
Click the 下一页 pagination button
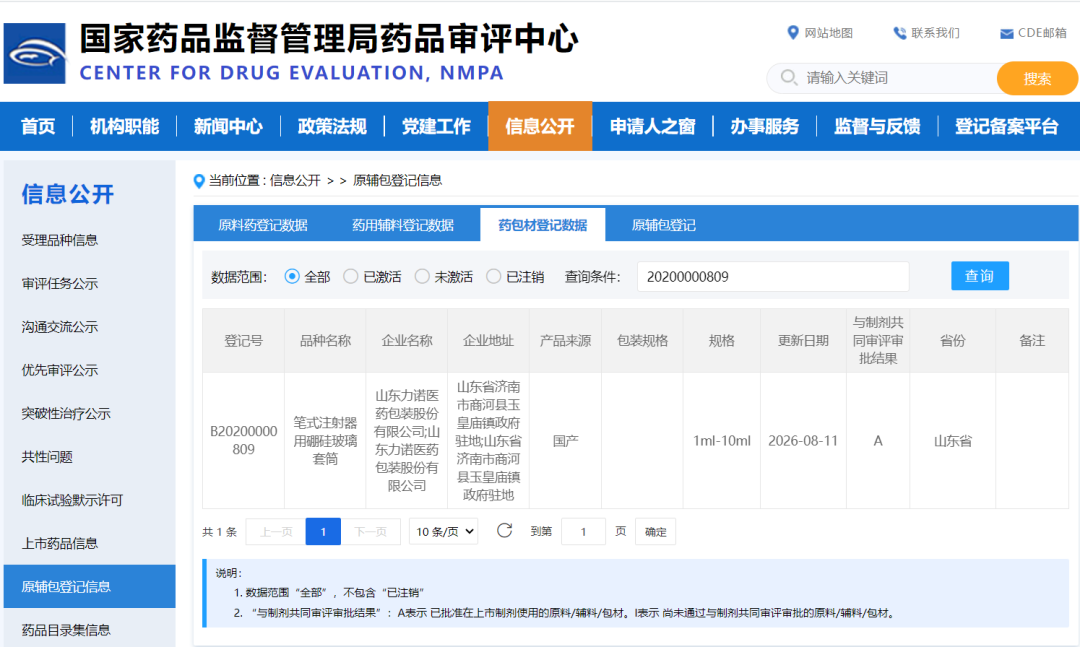pyautogui.click(x=371, y=531)
